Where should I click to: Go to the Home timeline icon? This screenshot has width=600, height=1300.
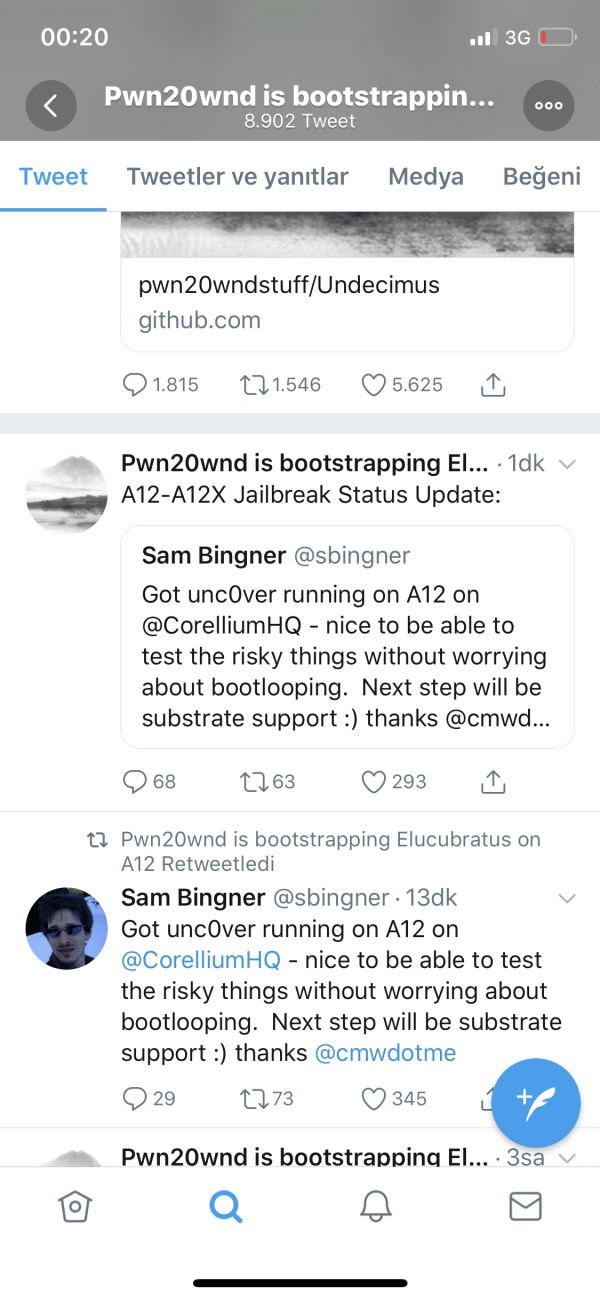(x=75, y=1206)
